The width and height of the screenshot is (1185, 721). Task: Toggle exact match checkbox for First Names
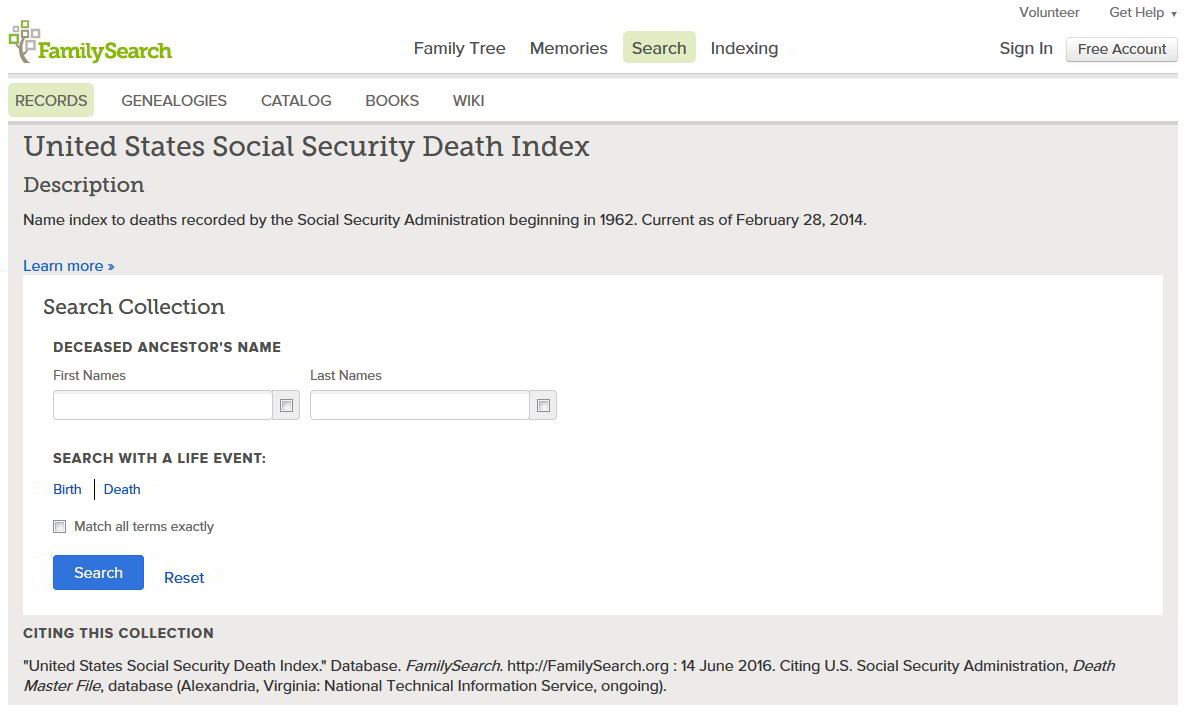[x=286, y=406]
